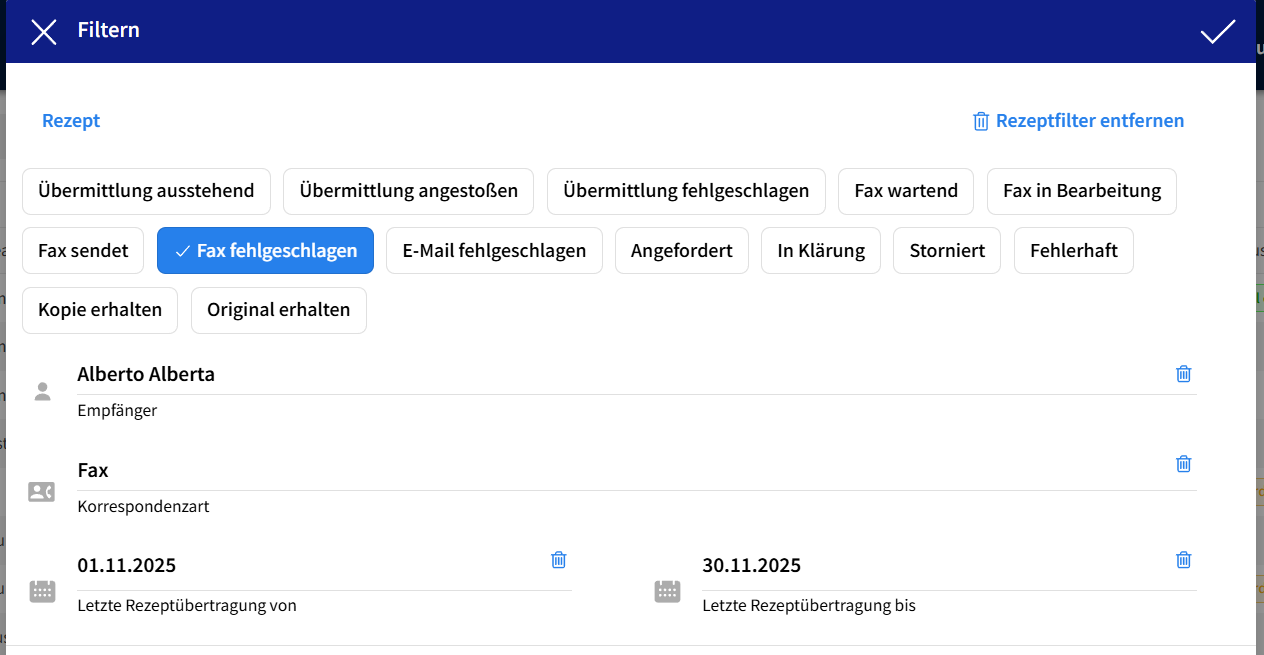The image size is (1264, 655).
Task: Clear the 01.11.2025 start date via trash icon
Action: tap(559, 560)
